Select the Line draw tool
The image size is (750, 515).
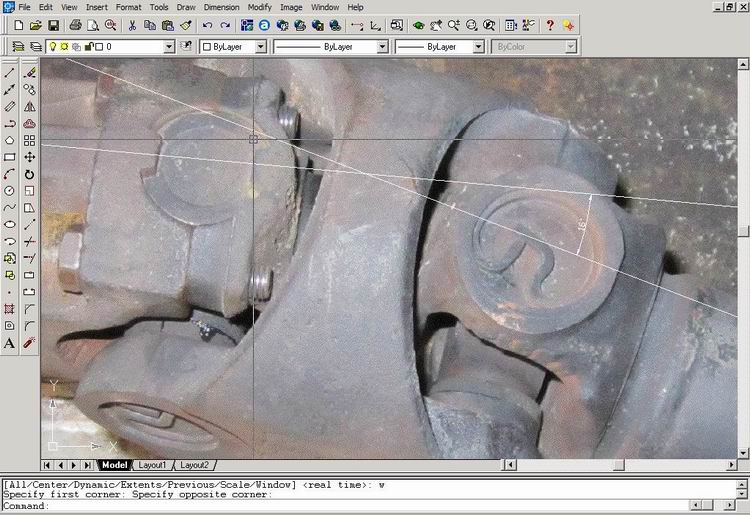(x=9, y=73)
